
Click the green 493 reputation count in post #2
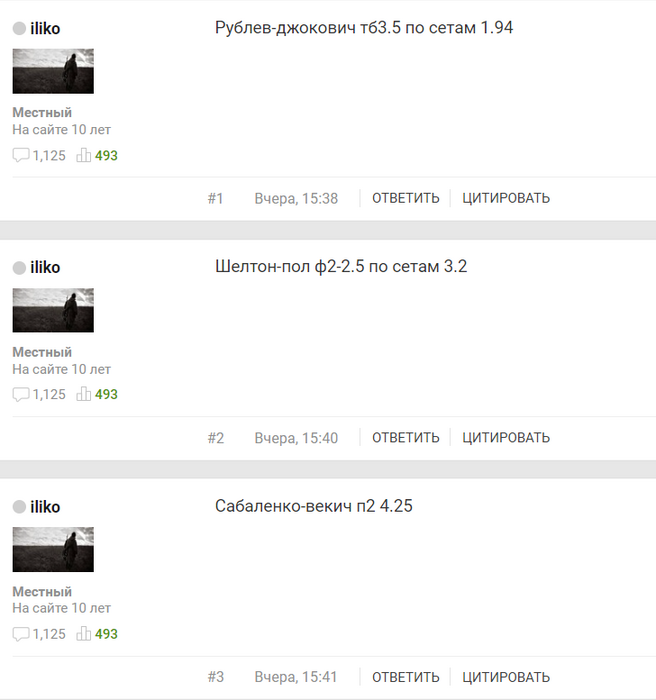coord(106,394)
